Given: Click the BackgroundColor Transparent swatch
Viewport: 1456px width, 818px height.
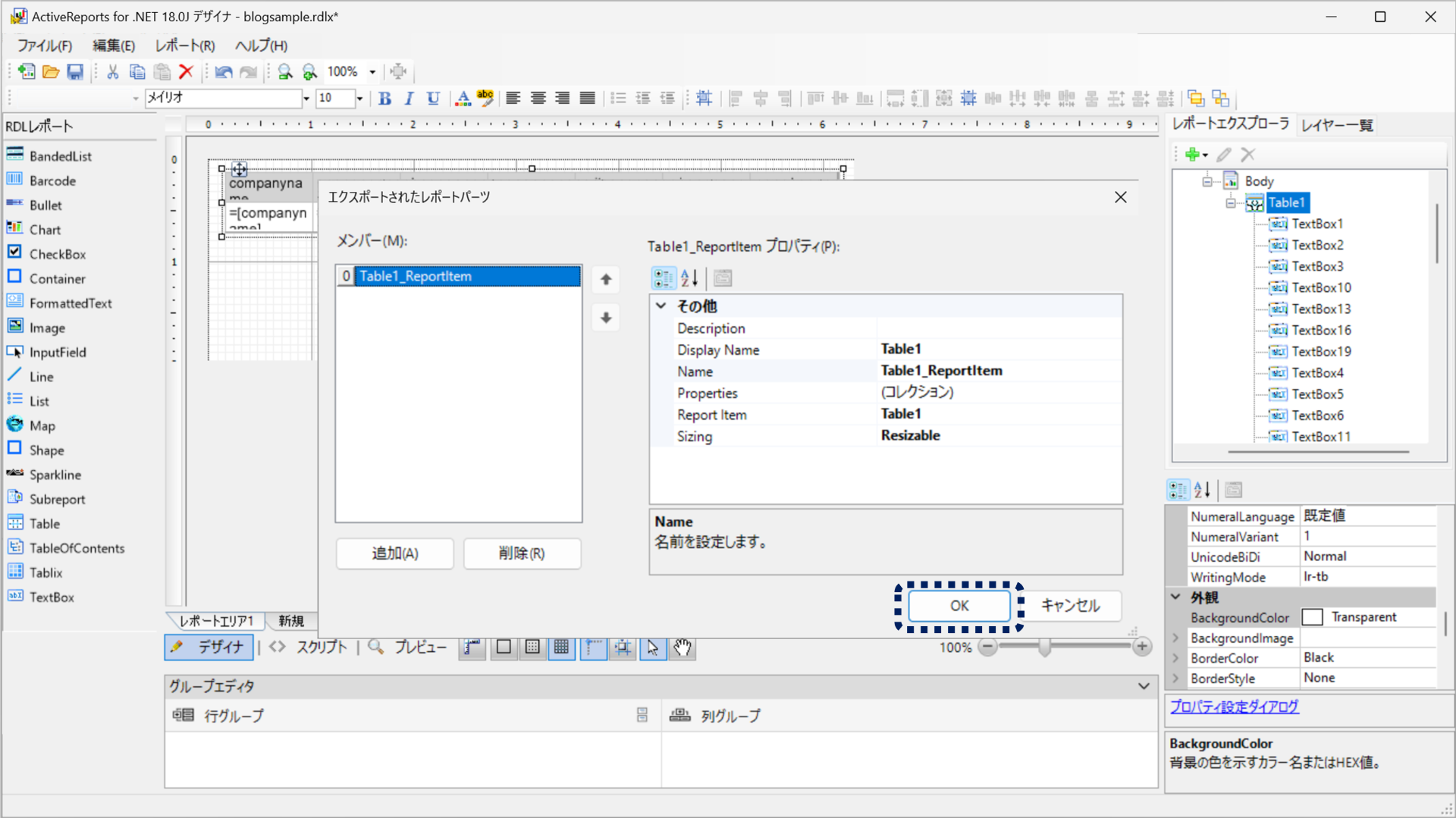Looking at the screenshot, I should click(1312, 617).
